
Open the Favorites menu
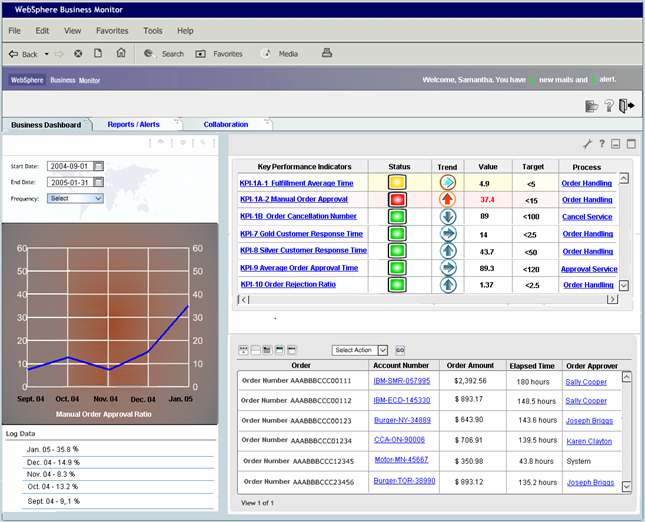[112, 31]
